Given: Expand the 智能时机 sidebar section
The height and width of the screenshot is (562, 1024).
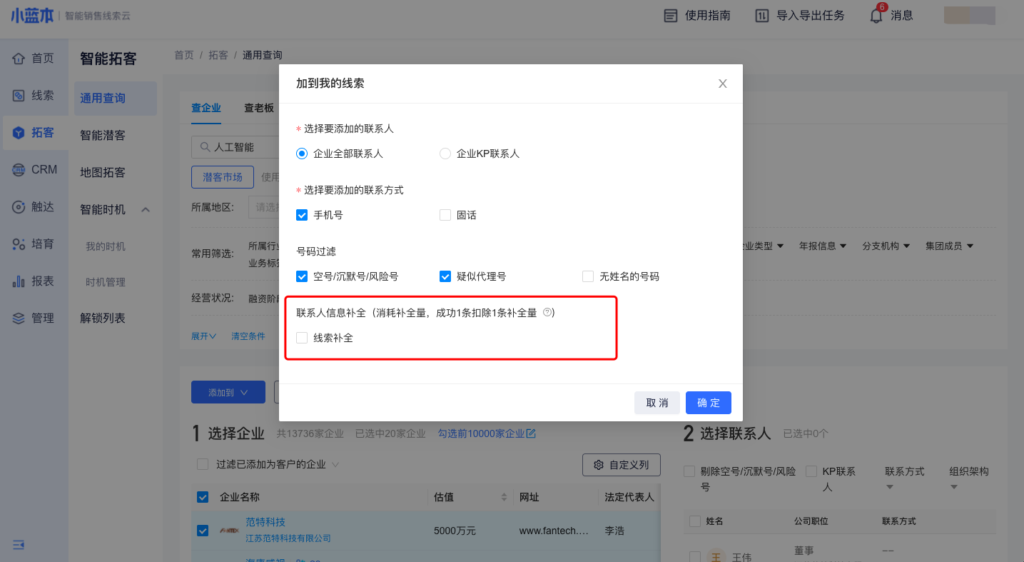Looking at the screenshot, I should click(x=145, y=210).
